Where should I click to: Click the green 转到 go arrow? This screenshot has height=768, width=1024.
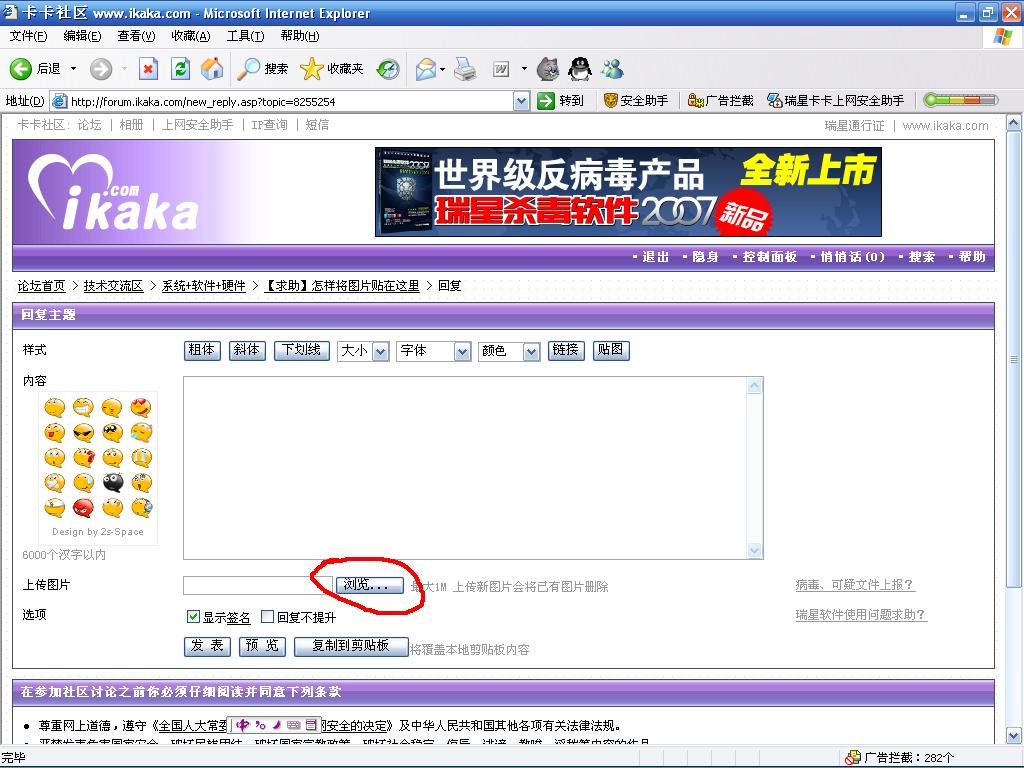(x=545, y=101)
